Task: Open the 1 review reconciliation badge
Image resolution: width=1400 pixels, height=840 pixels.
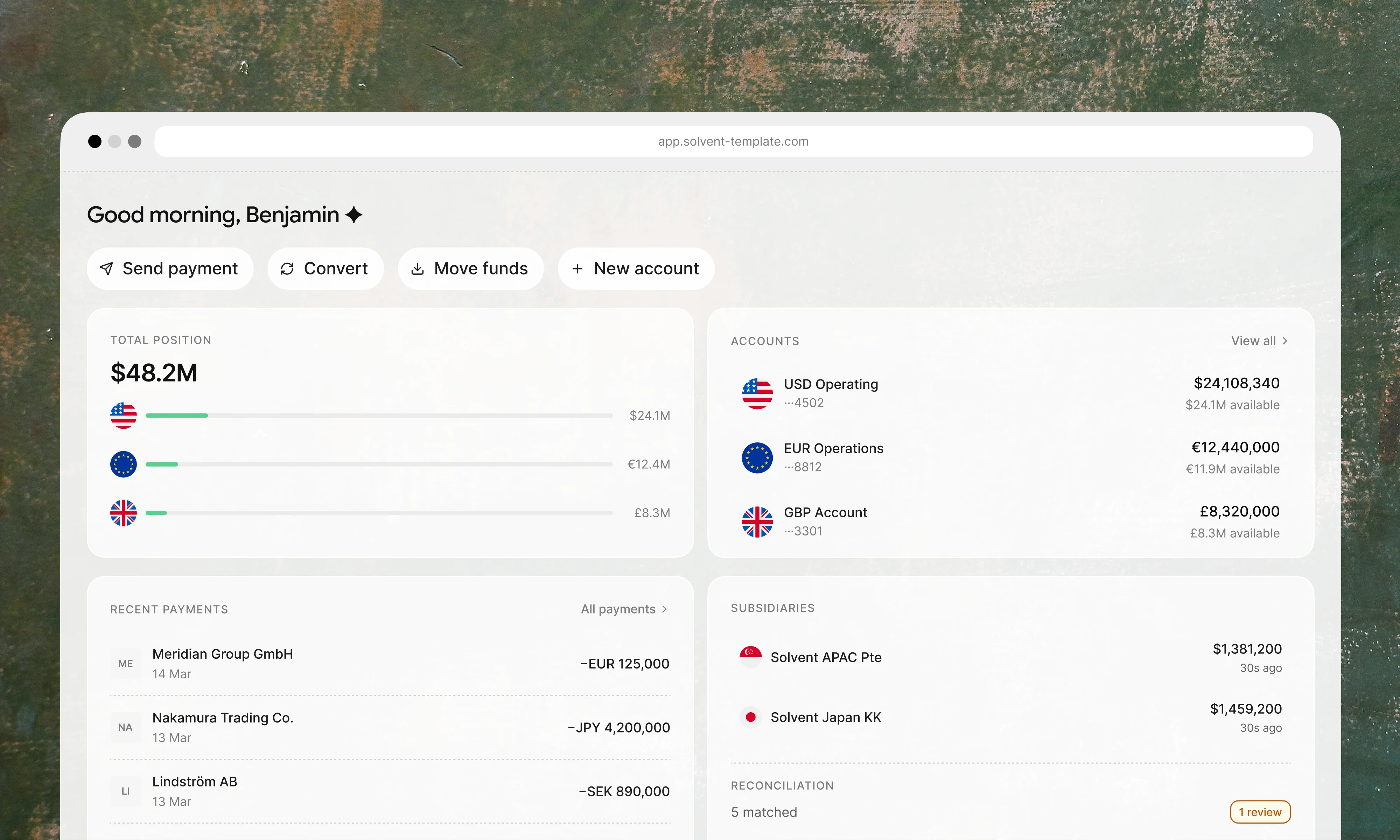Action: click(1260, 812)
